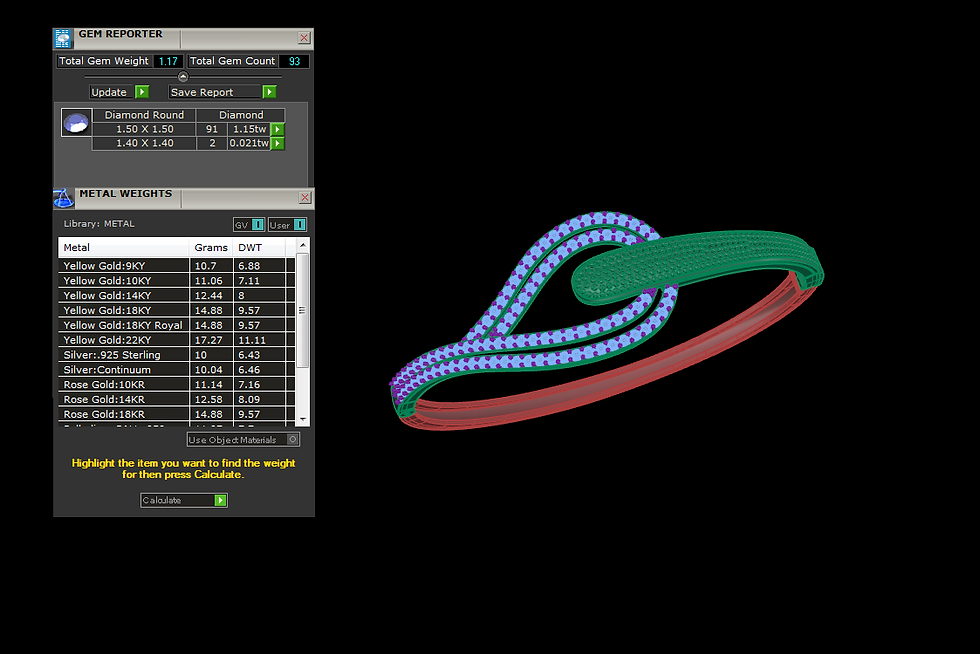Viewport: 980px width, 654px height.
Task: Click the Save Report button
Action: pyautogui.click(x=214, y=92)
